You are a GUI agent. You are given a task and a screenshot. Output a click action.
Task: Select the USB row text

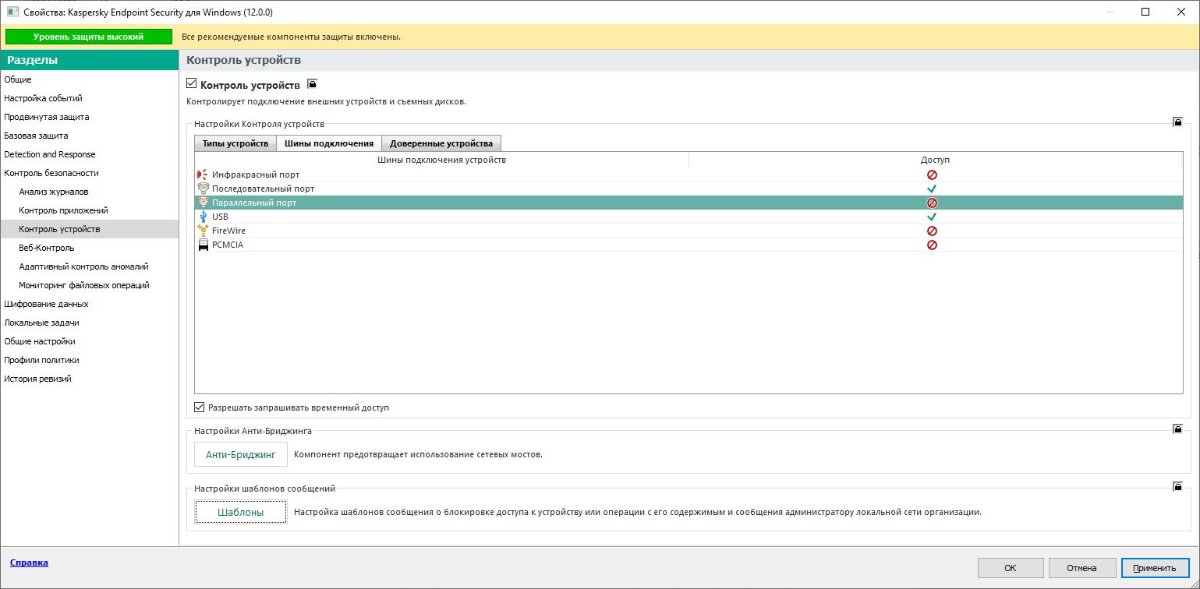tap(221, 216)
